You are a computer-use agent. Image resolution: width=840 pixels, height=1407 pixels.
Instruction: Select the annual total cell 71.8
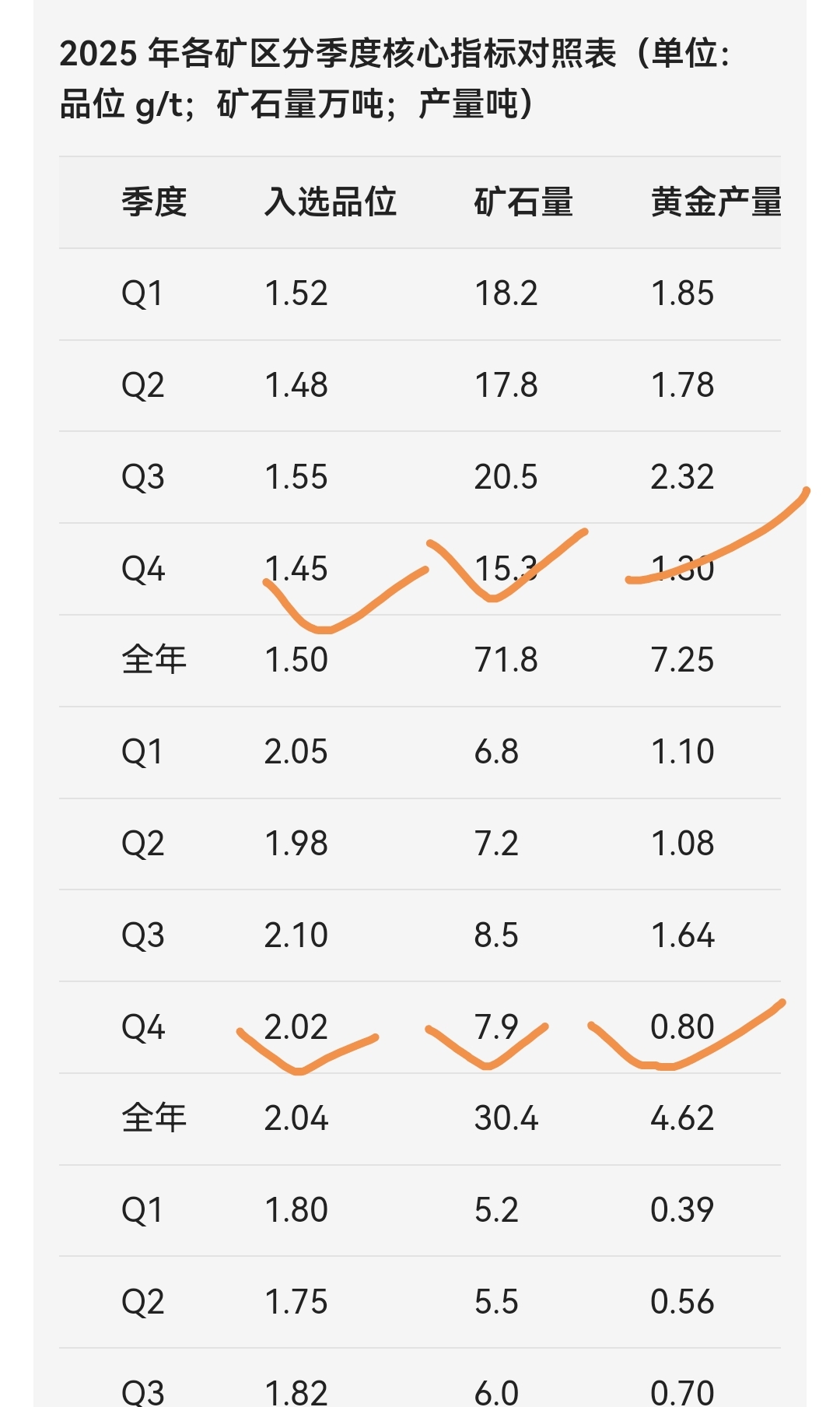(506, 660)
